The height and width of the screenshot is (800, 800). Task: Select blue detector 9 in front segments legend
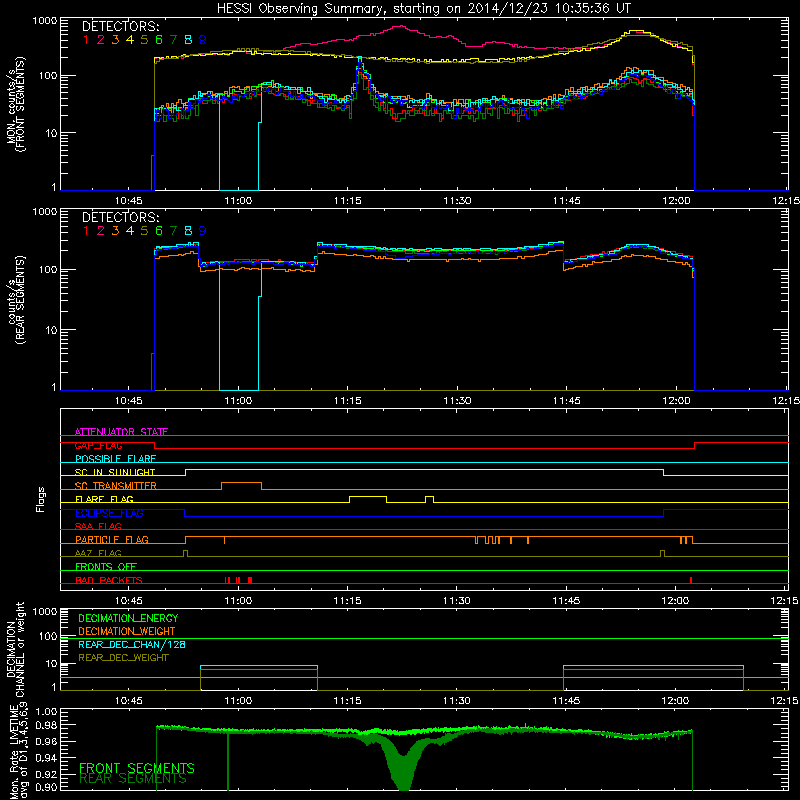(x=203, y=40)
